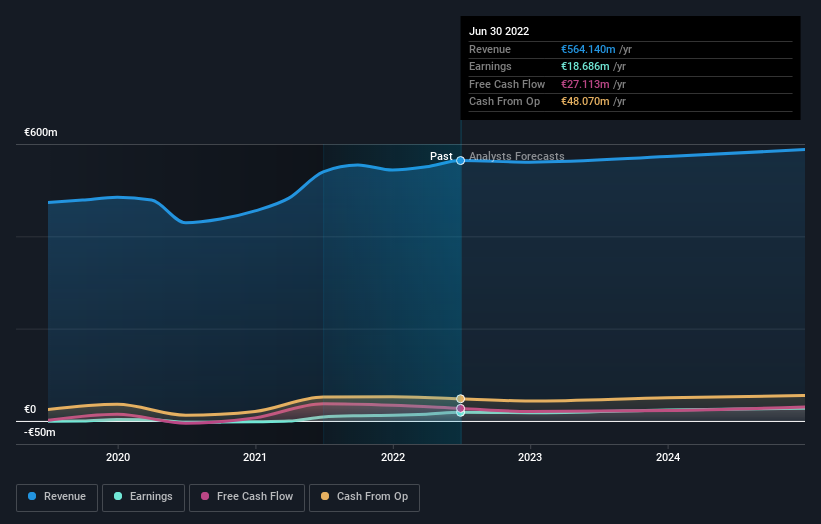This screenshot has width=821, height=524.
Task: Toggle the Earnings legend button
Action: [143, 497]
